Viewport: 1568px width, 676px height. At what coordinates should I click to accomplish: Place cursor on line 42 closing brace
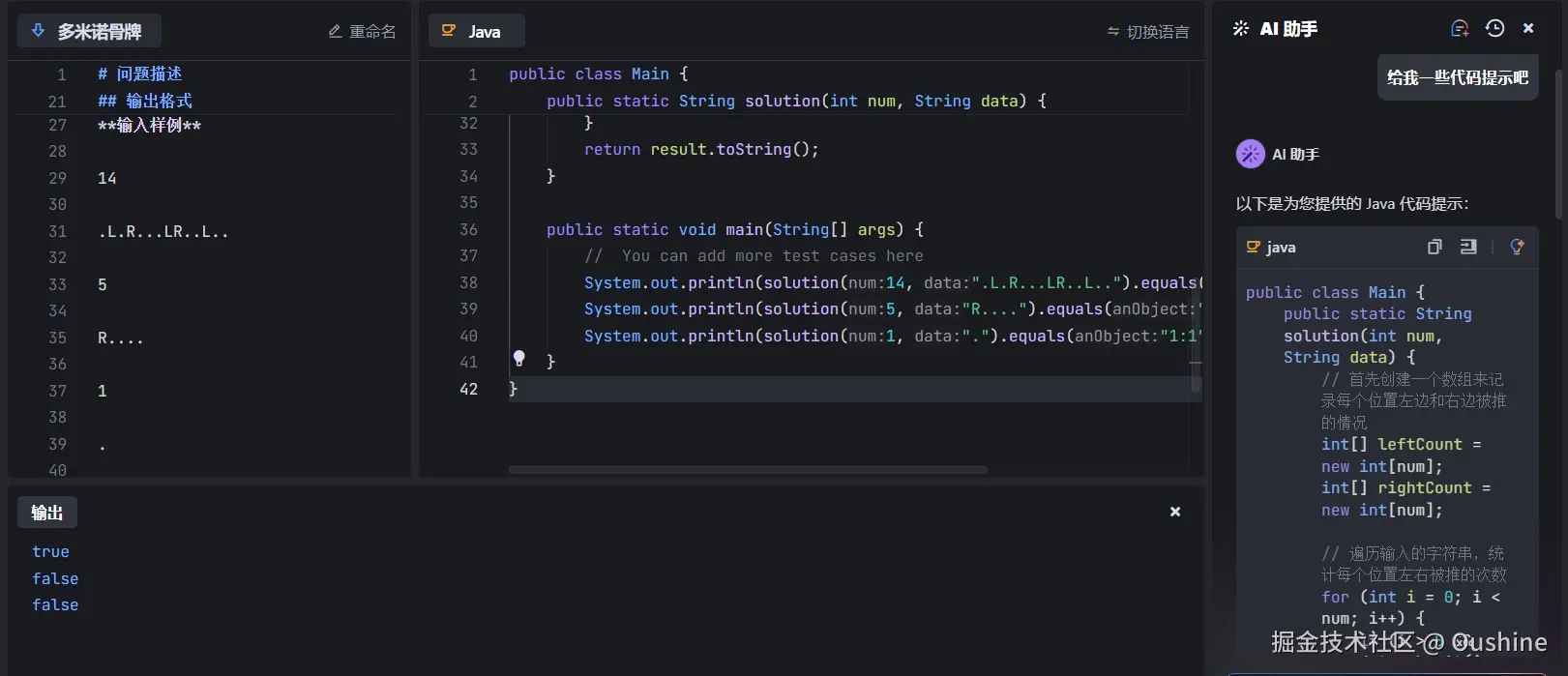pos(514,389)
